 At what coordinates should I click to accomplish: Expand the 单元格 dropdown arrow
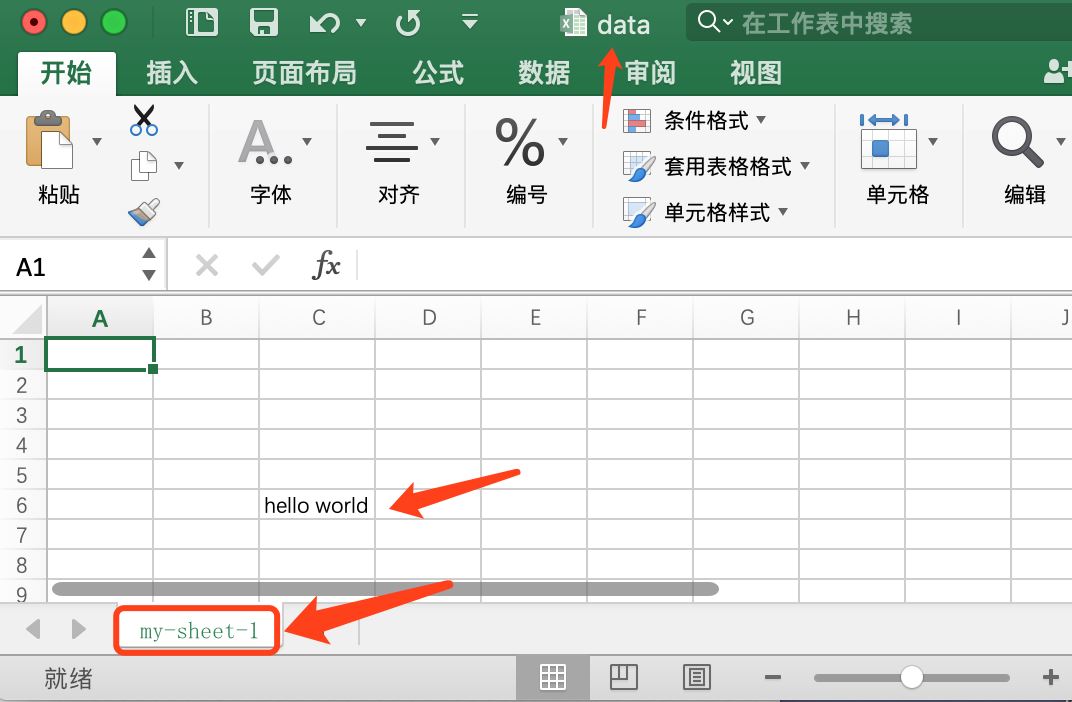(933, 141)
